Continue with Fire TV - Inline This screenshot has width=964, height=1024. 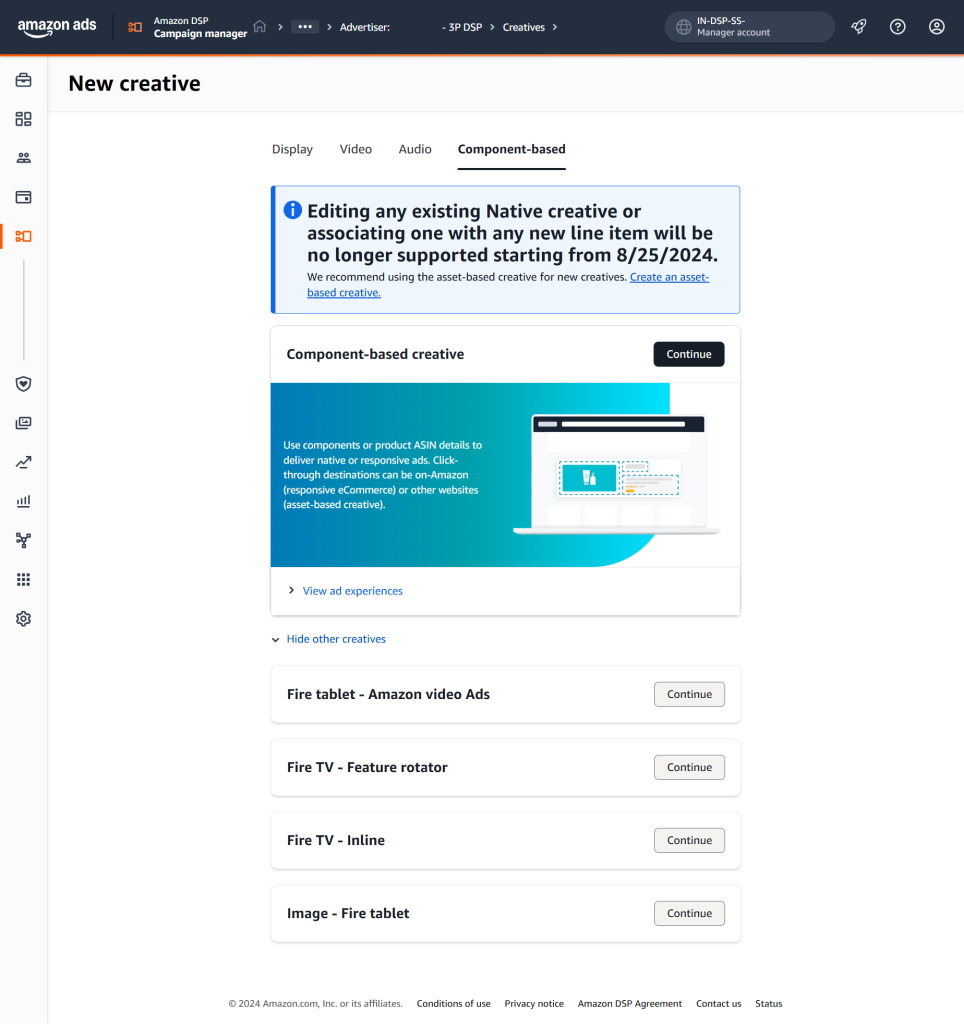[x=689, y=840]
